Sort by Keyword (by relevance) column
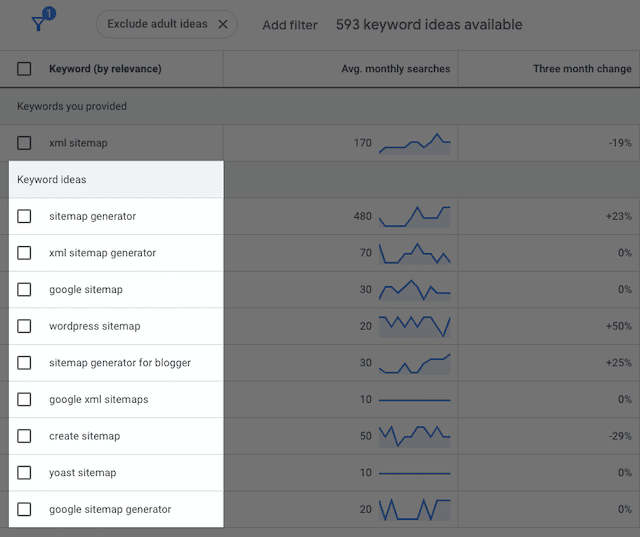This screenshot has width=640, height=537. (x=105, y=69)
